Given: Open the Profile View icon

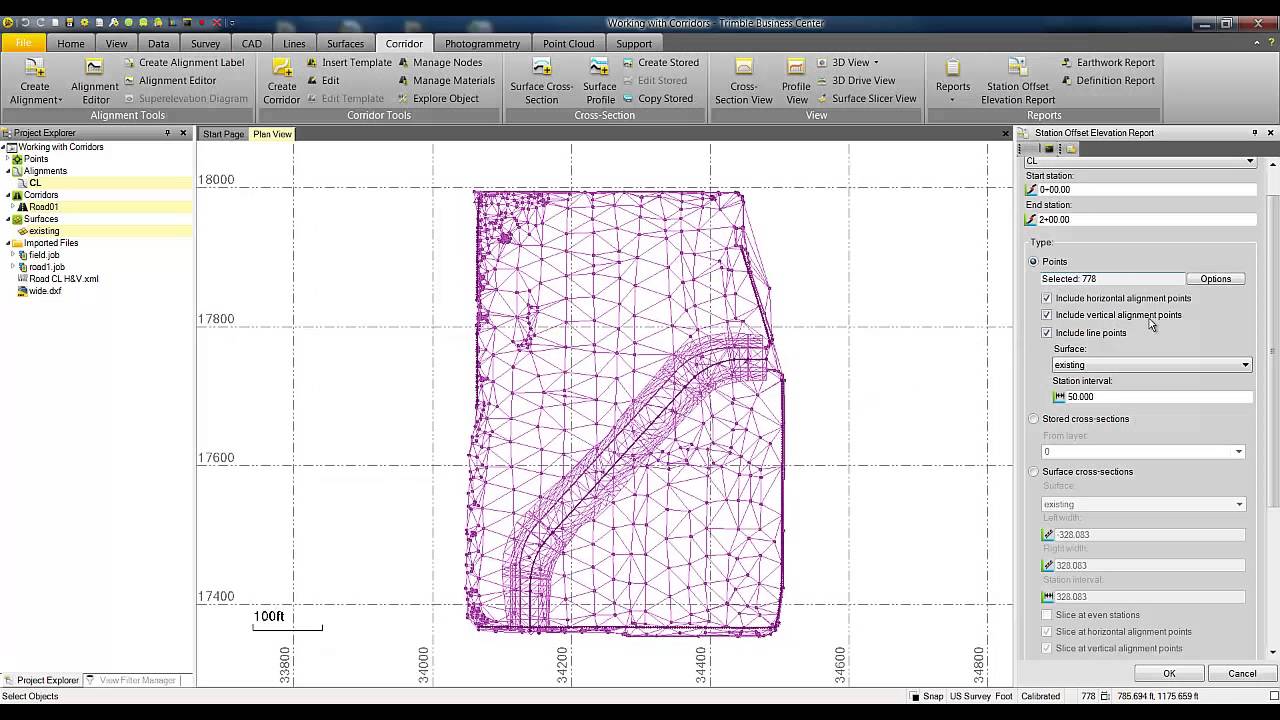Looking at the screenshot, I should pos(796,68).
